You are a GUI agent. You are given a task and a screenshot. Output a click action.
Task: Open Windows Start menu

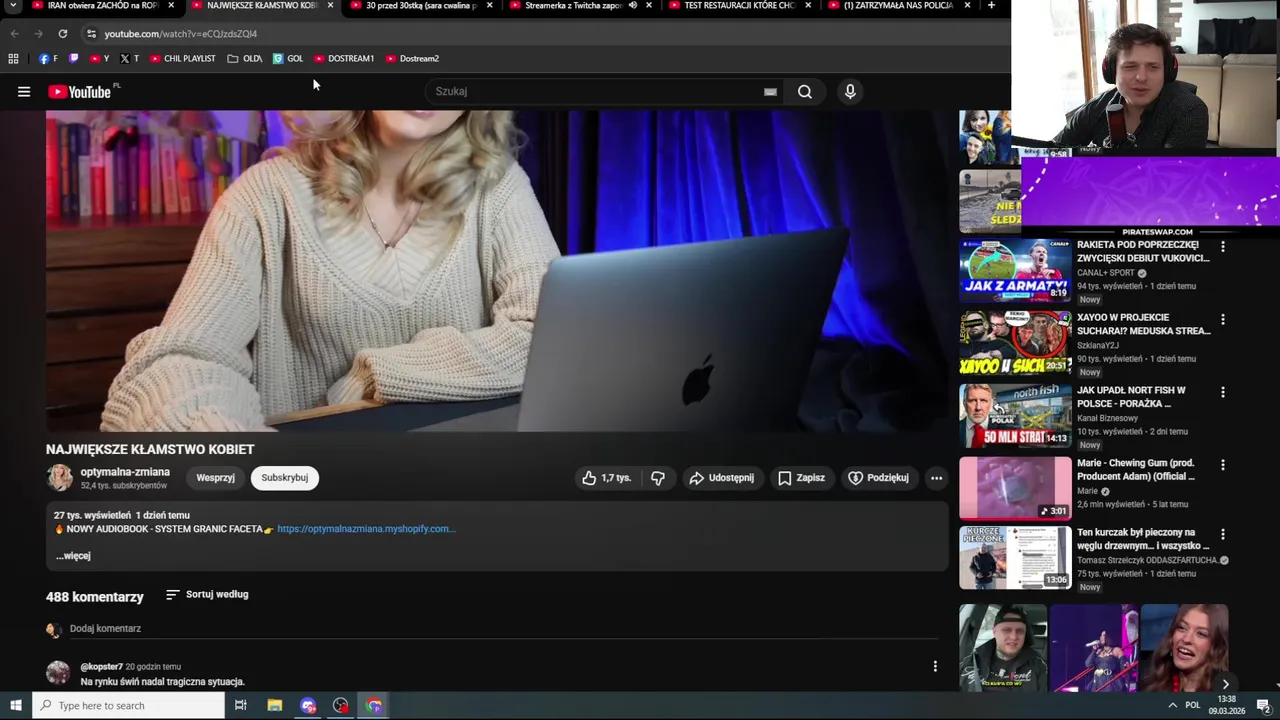tap(15, 706)
